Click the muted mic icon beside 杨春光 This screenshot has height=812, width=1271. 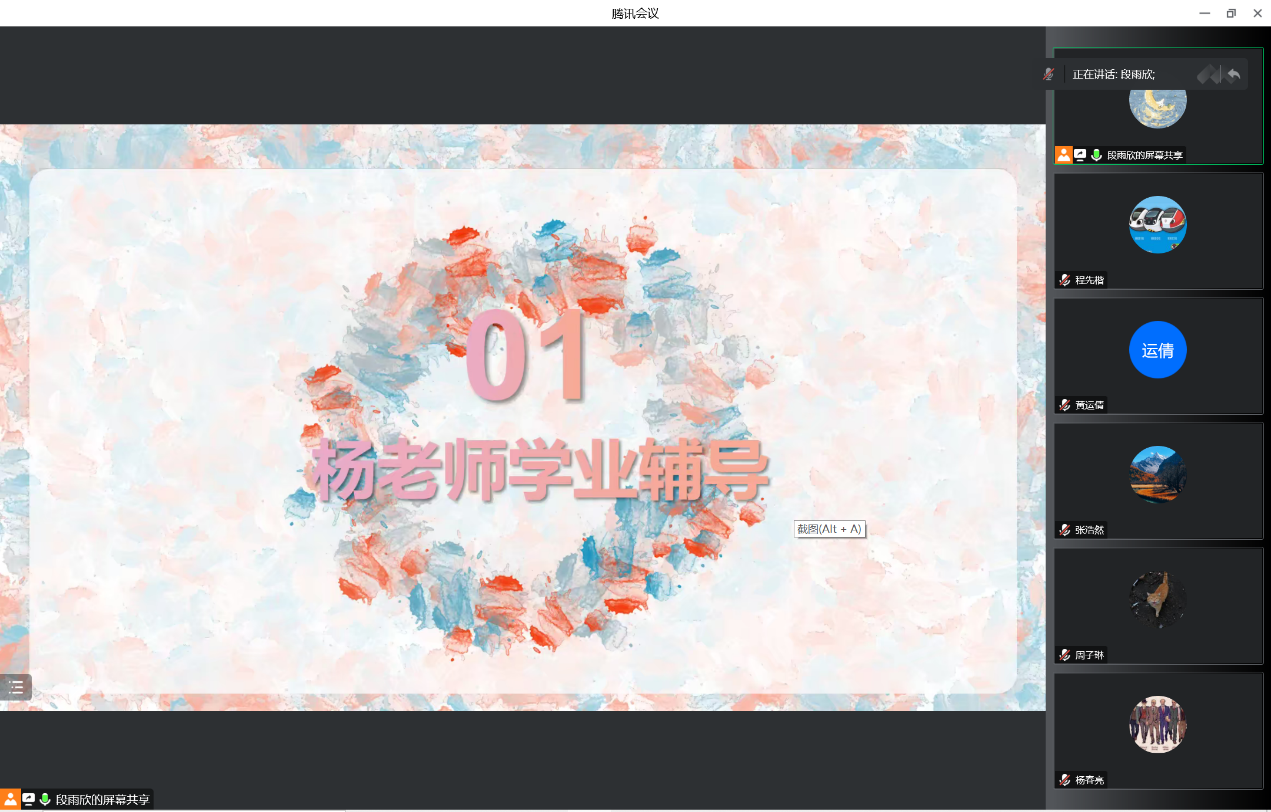1065,780
